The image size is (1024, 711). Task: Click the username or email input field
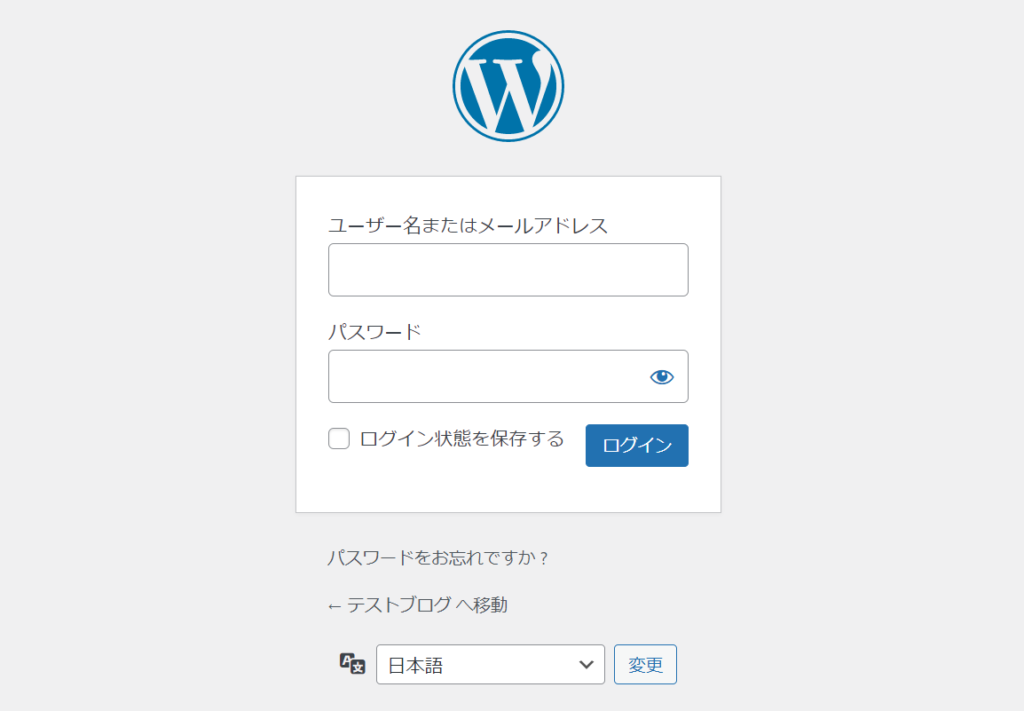508,269
